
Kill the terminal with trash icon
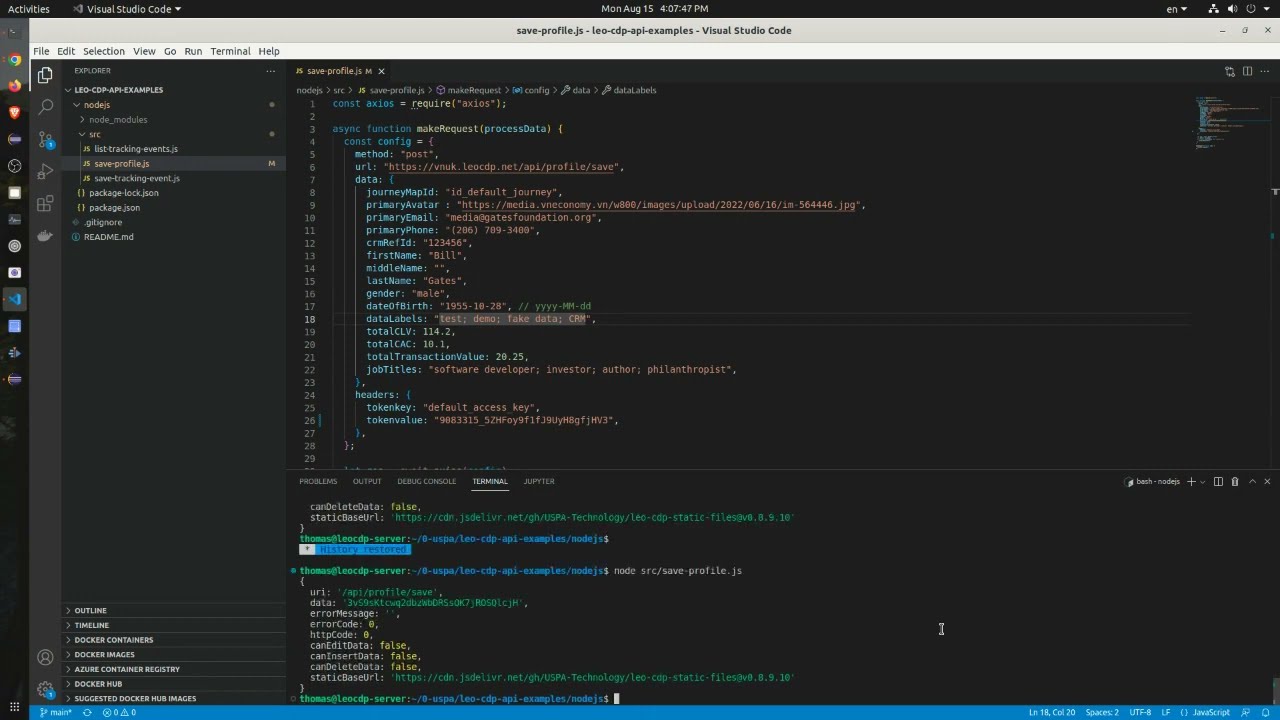[1235, 482]
